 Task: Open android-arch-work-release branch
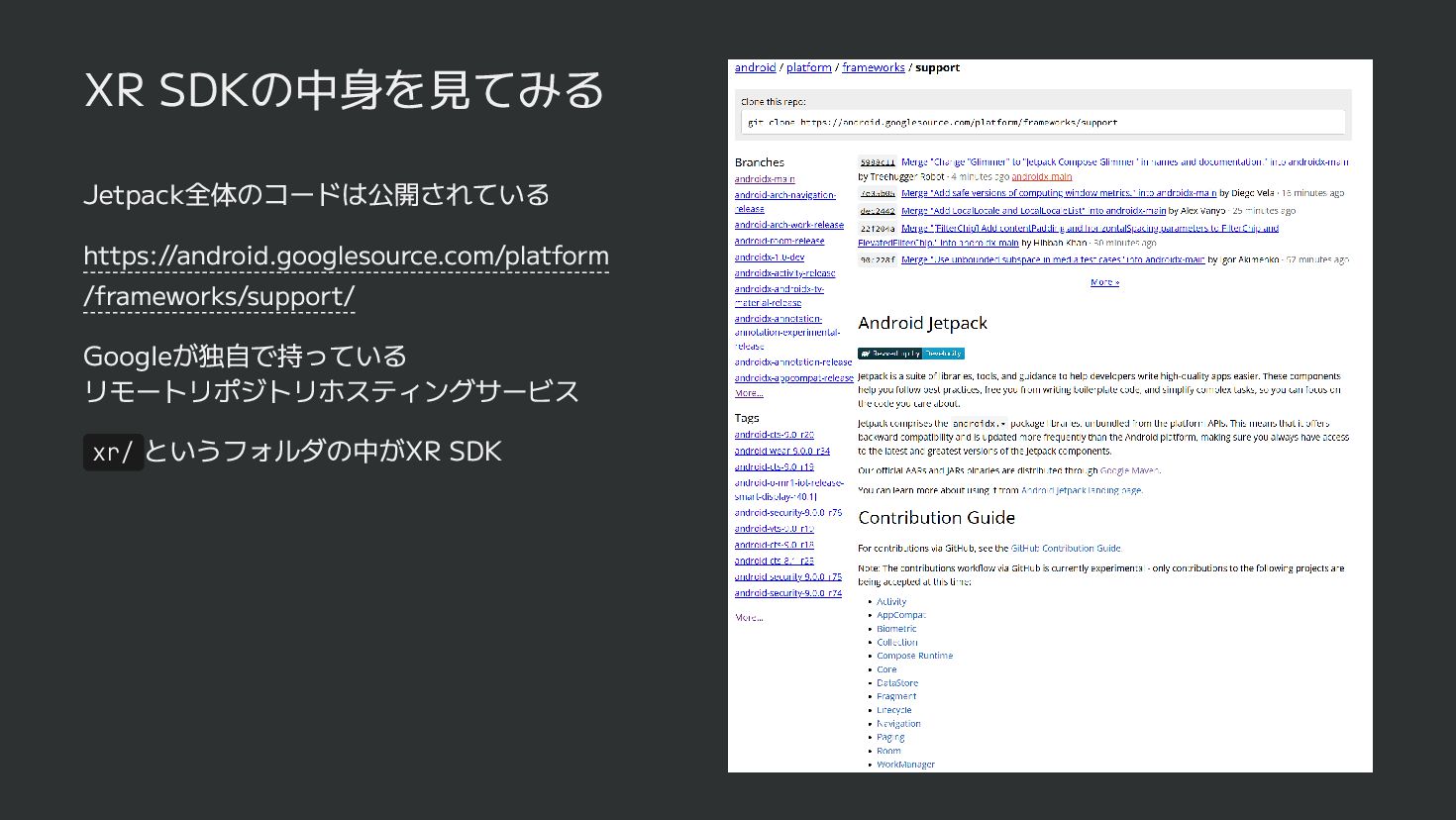788,225
